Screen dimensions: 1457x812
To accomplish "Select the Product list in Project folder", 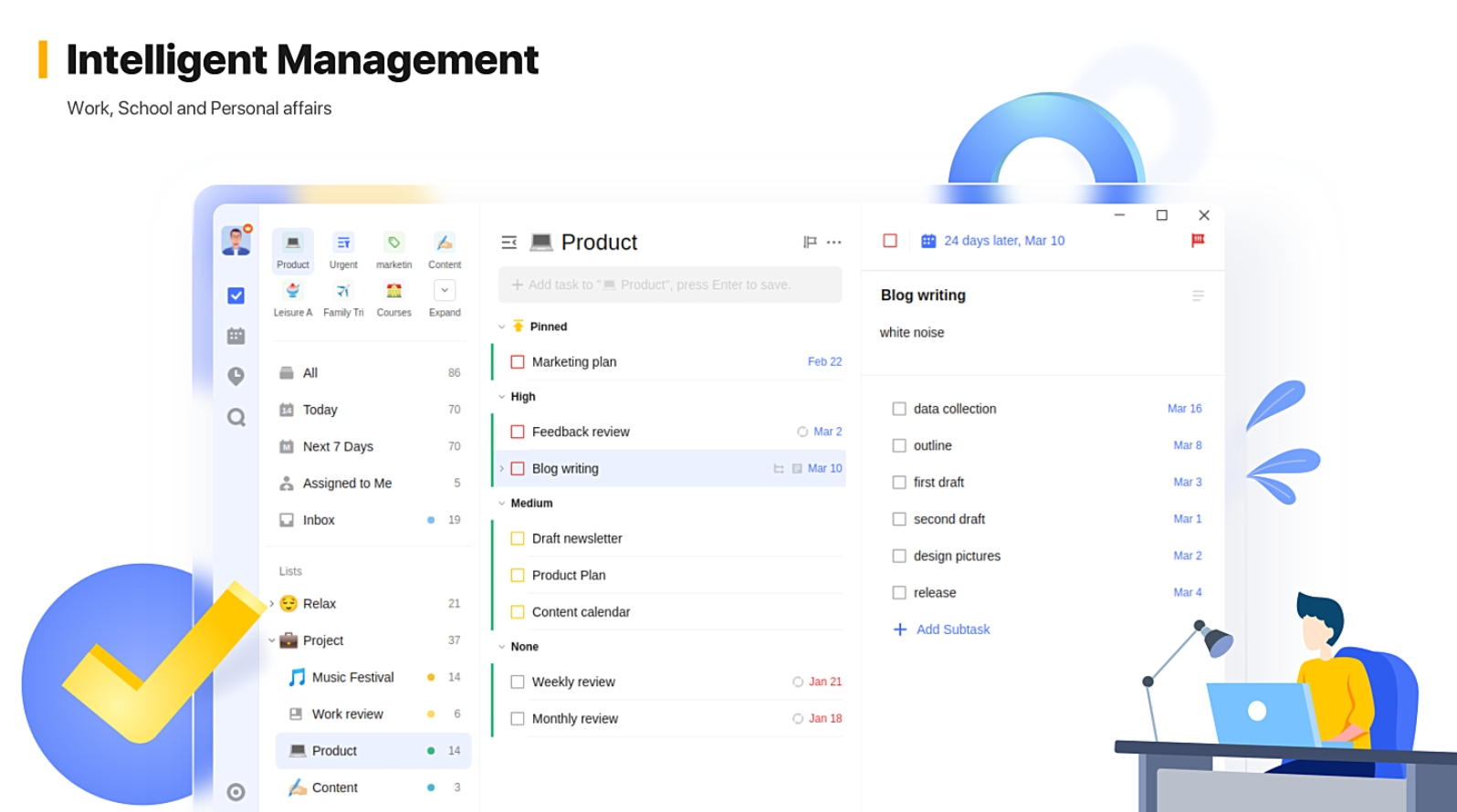I will (x=373, y=751).
